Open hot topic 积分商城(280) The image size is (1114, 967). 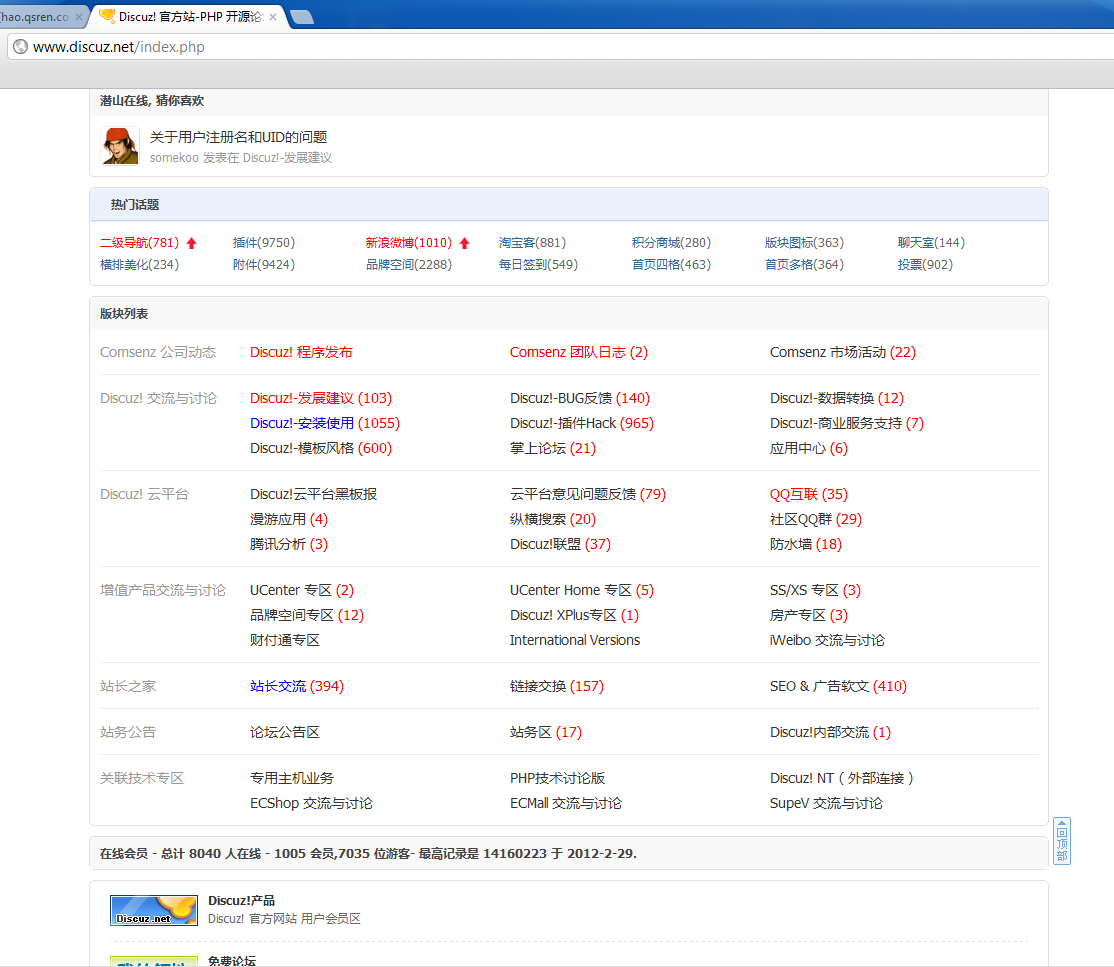[671, 243]
